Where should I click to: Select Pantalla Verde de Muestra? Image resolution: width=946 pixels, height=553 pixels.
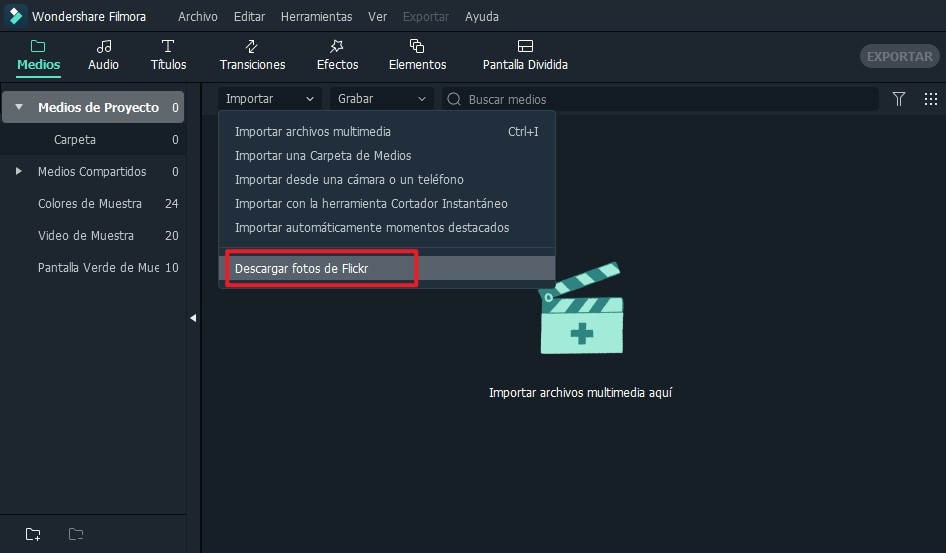93,267
